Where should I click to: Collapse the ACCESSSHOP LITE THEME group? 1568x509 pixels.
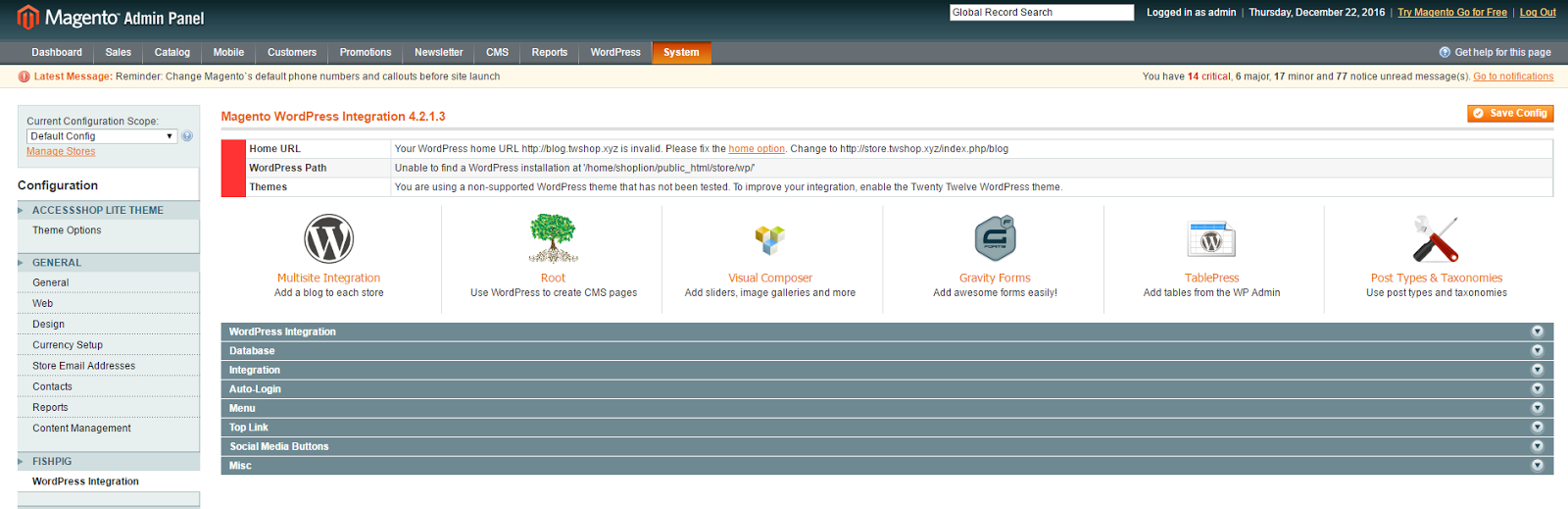[x=109, y=210]
